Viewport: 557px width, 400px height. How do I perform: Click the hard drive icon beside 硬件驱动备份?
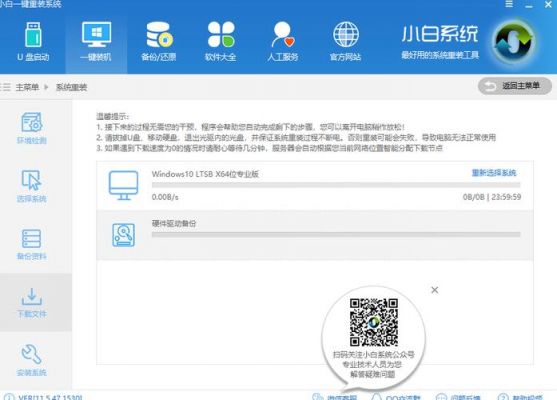[x=123, y=235]
